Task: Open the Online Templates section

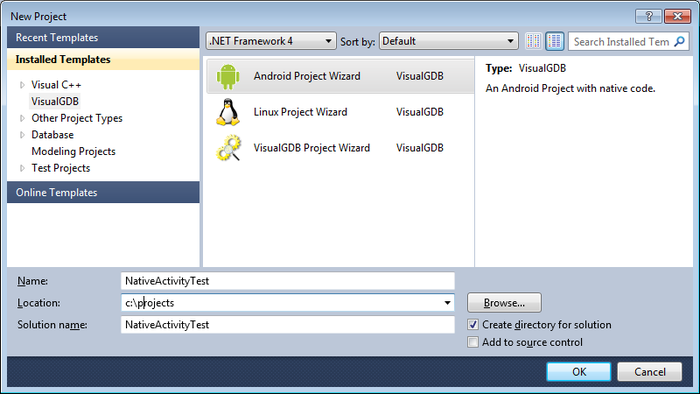Action: tap(103, 192)
